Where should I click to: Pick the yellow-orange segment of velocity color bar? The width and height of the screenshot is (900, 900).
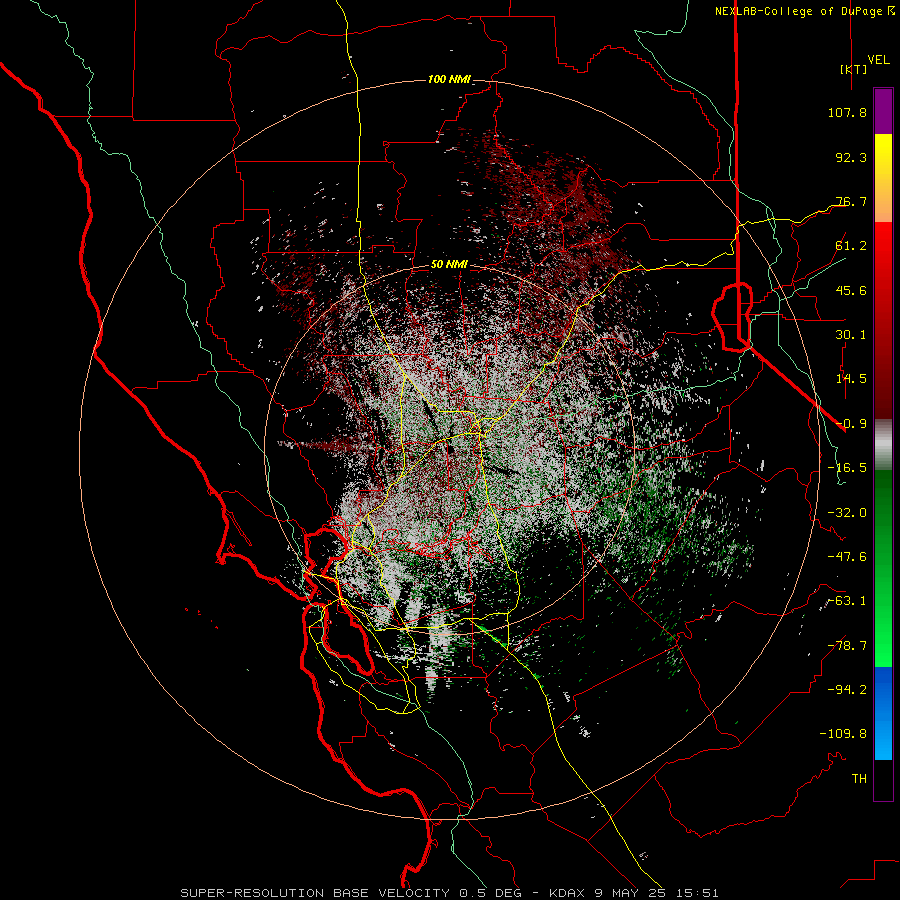883,178
